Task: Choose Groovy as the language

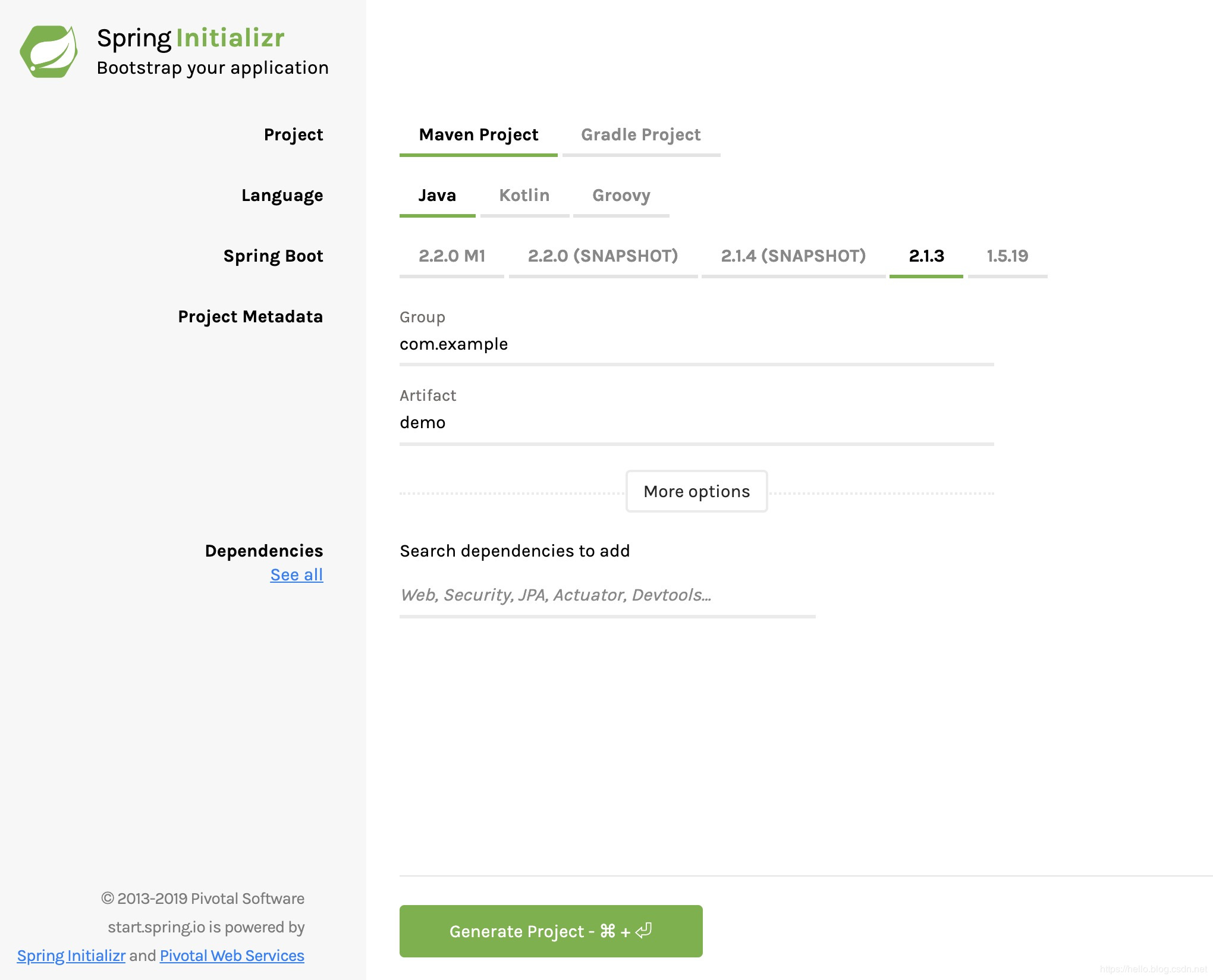Action: [x=621, y=196]
